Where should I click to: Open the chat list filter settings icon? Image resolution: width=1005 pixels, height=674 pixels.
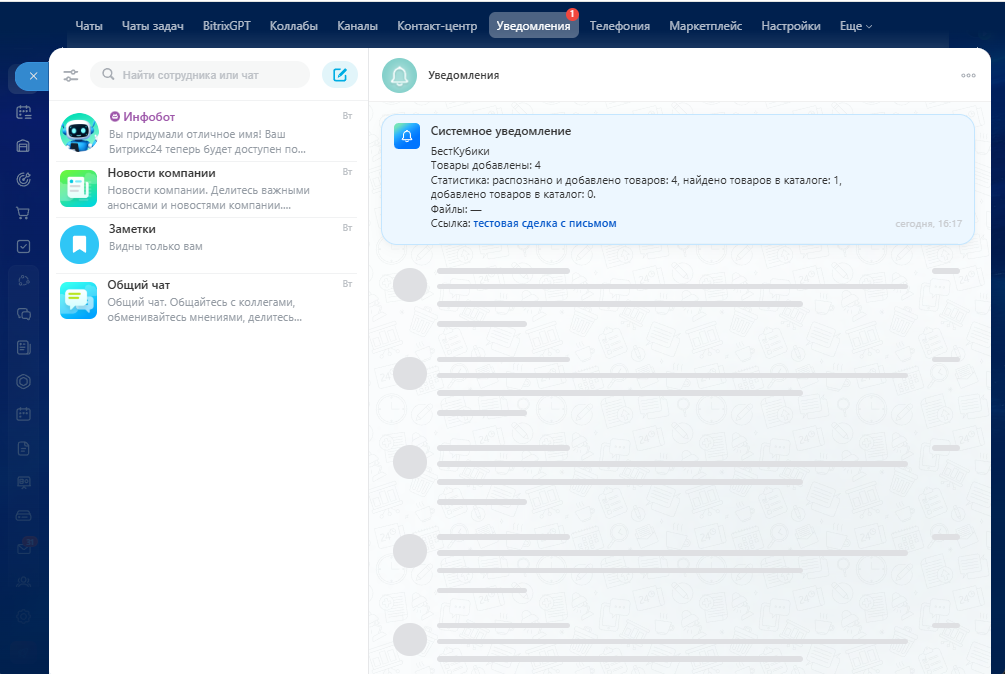tap(71, 76)
